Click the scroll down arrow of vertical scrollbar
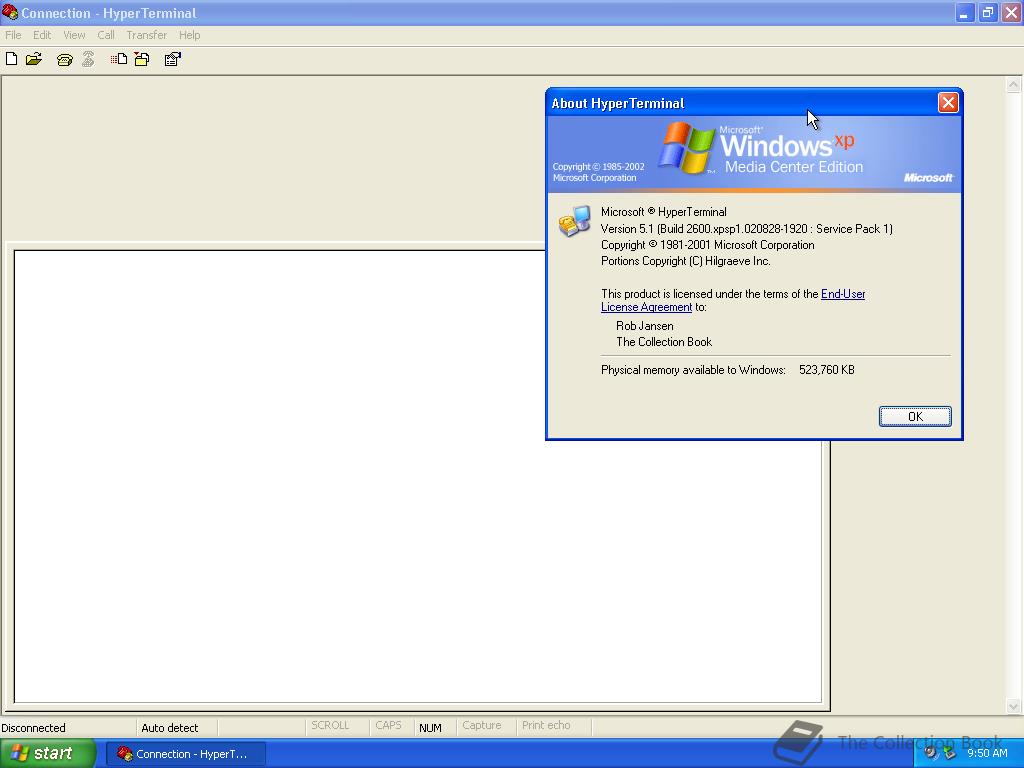 coord(1013,705)
